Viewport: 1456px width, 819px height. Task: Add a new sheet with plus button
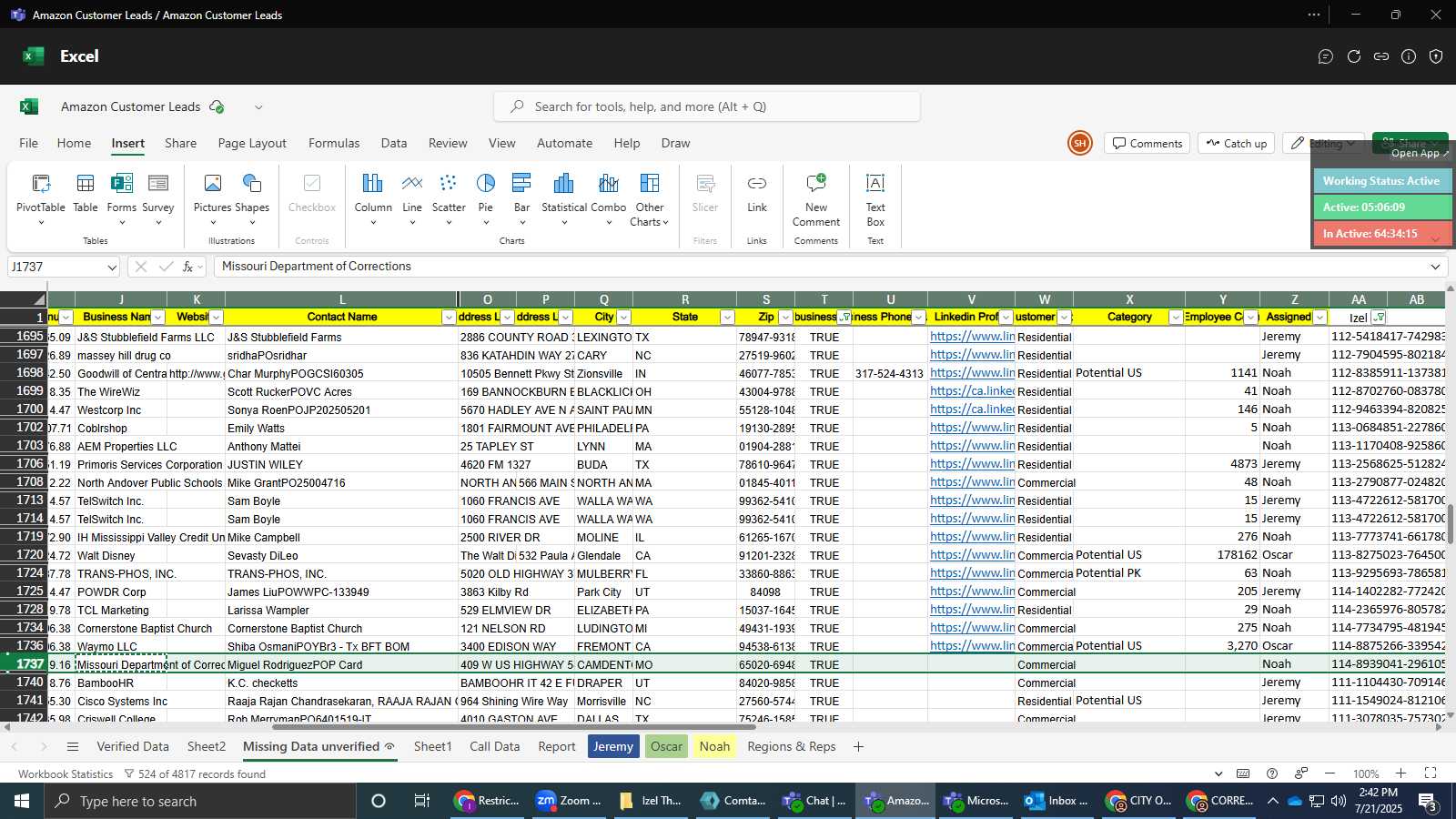tap(858, 746)
